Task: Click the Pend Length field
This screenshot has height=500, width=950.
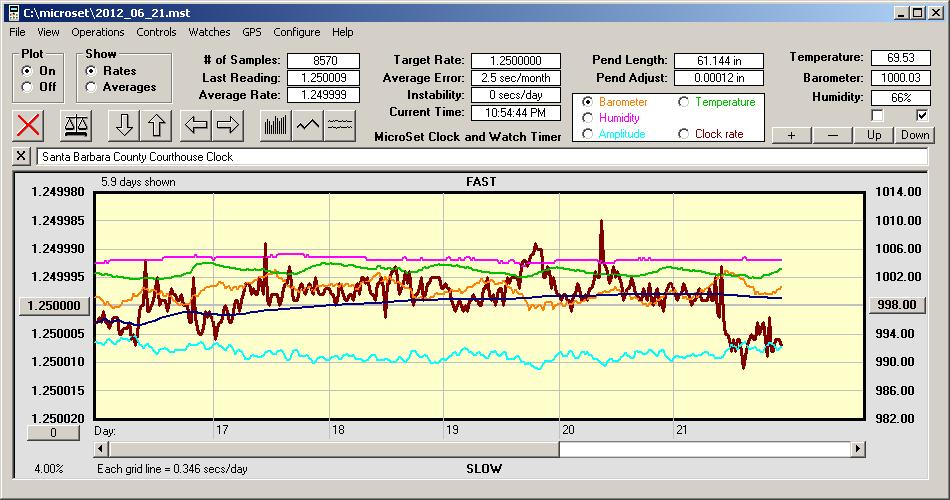Action: point(719,61)
